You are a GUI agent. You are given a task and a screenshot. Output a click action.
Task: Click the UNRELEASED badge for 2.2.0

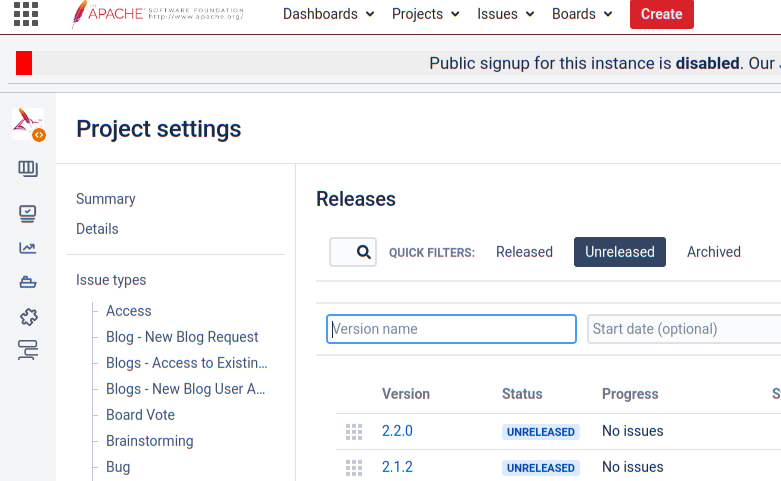point(540,432)
